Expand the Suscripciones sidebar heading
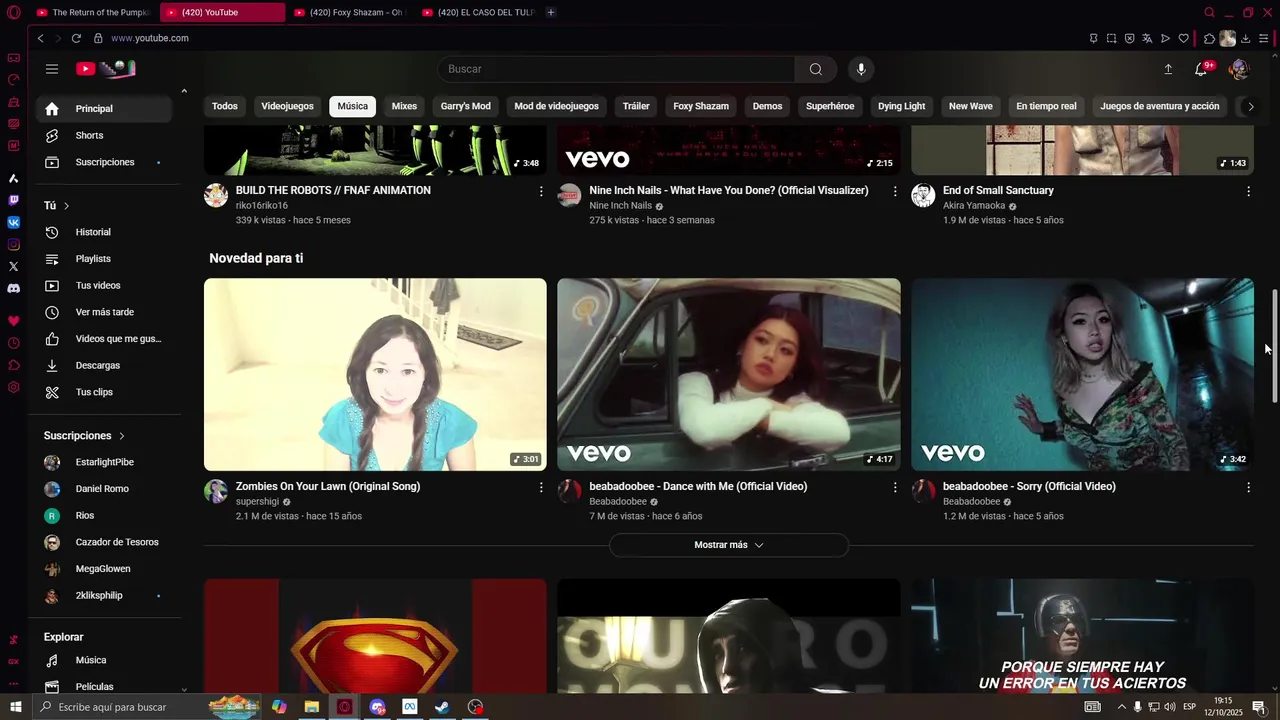The height and width of the screenshot is (720, 1280). tap(85, 436)
